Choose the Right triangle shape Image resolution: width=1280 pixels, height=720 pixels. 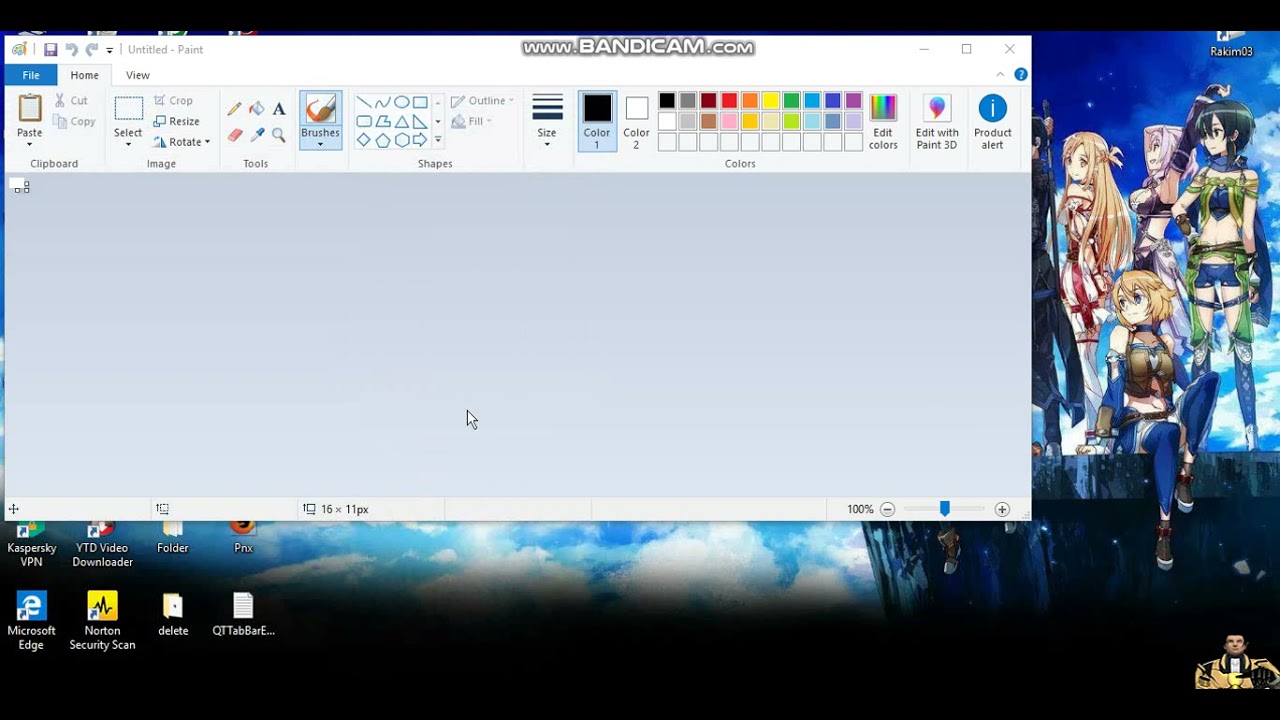tap(420, 121)
